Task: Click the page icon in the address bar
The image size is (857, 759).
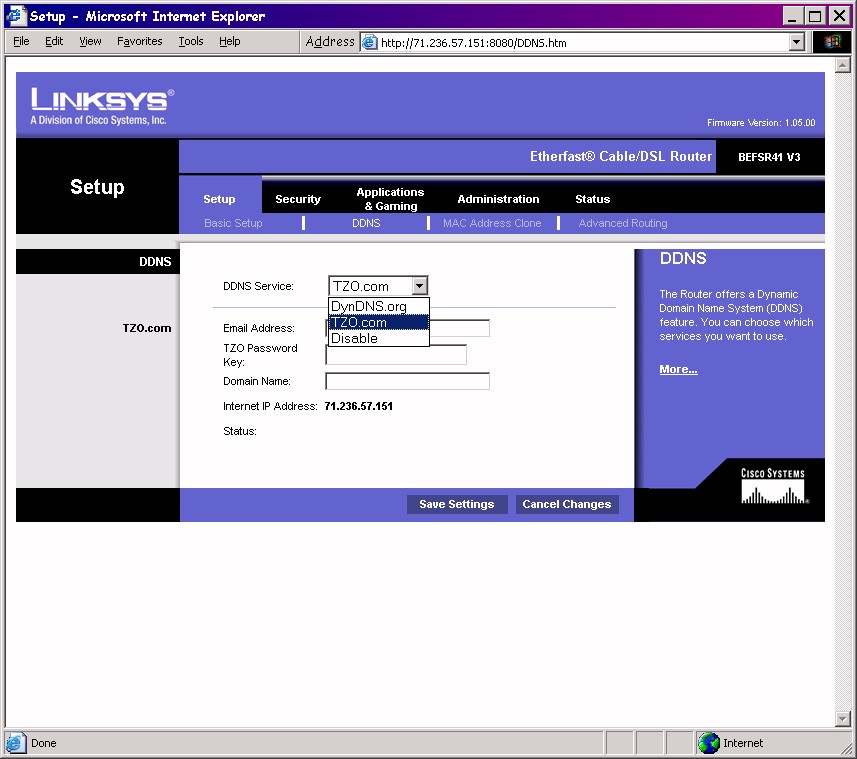Action: pyautogui.click(x=370, y=42)
